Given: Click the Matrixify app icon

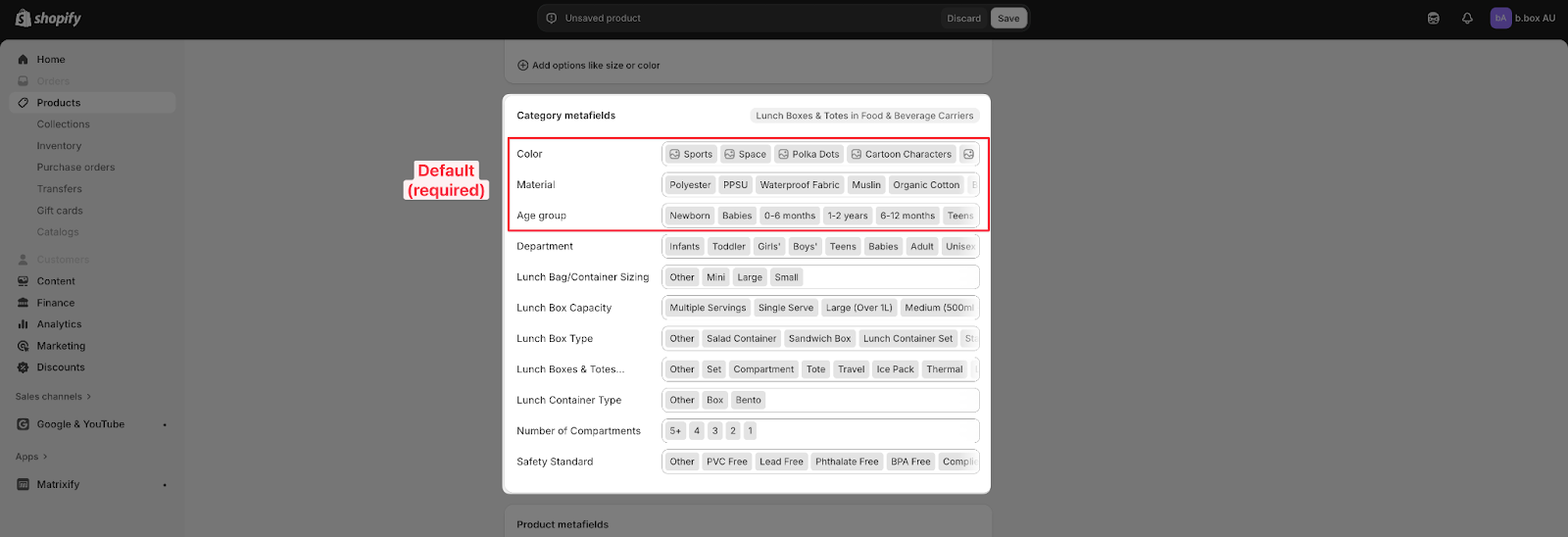Looking at the screenshot, I should [x=24, y=484].
